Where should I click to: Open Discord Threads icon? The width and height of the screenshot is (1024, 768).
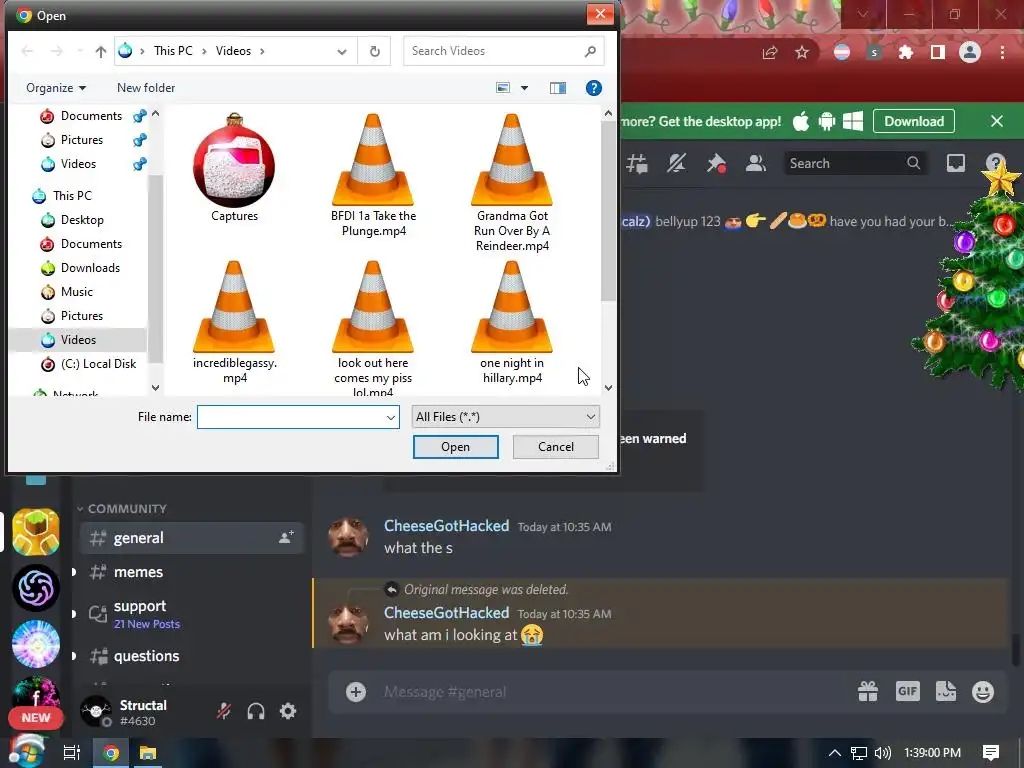coord(637,163)
